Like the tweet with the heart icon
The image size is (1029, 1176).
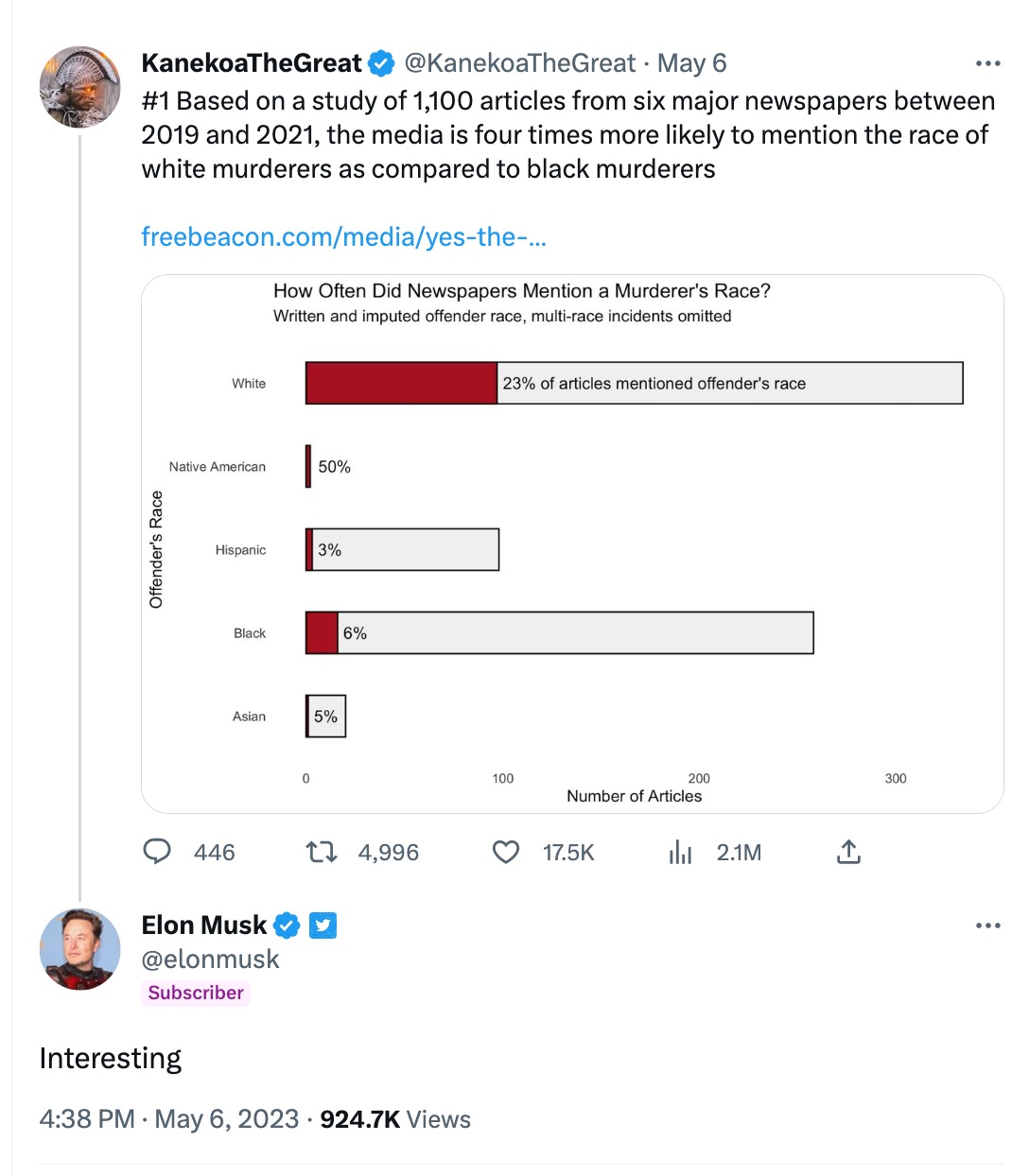click(x=505, y=852)
